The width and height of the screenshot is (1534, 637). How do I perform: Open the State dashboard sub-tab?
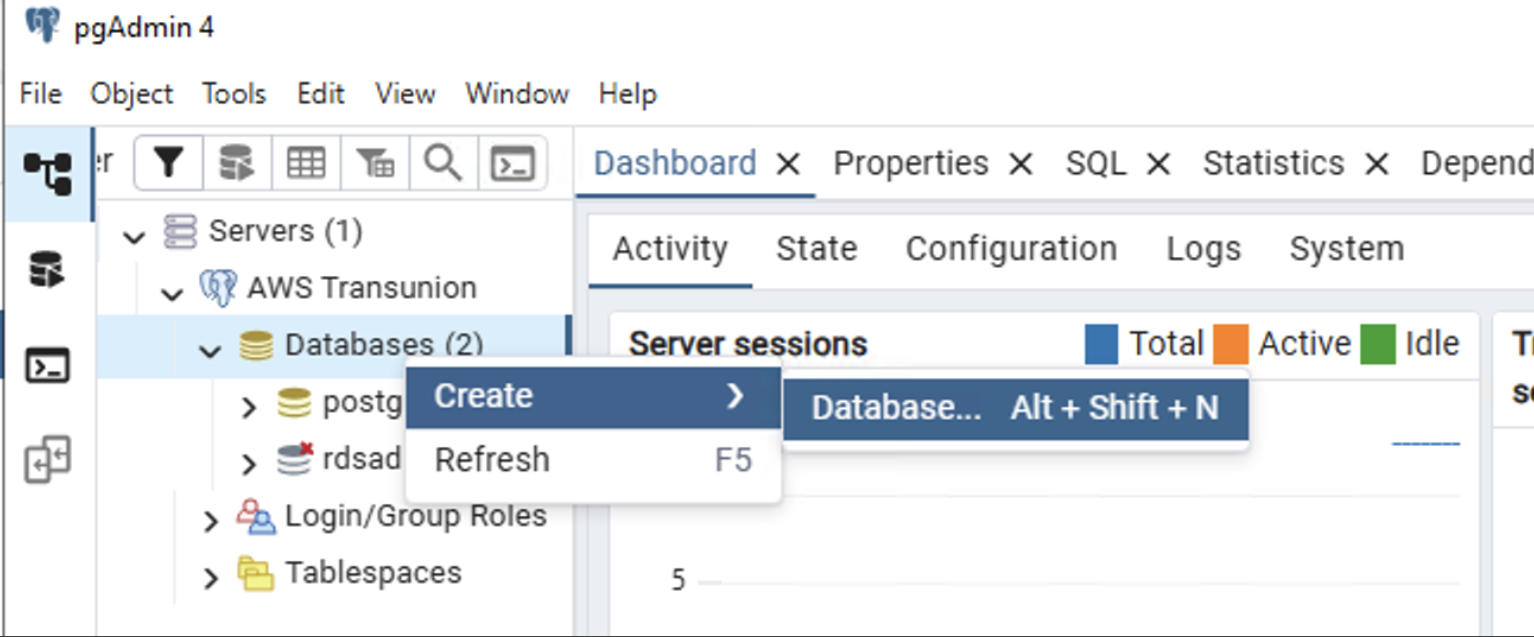pos(817,248)
